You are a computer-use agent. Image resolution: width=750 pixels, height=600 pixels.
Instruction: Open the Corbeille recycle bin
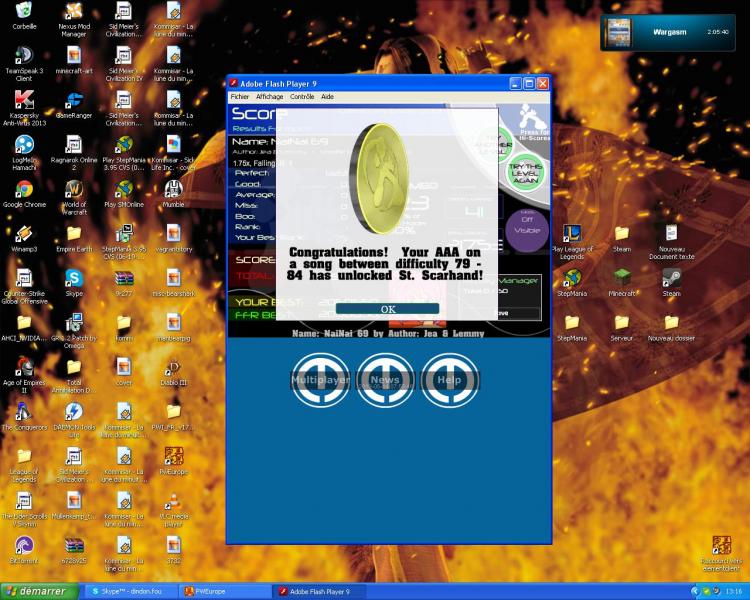point(24,16)
